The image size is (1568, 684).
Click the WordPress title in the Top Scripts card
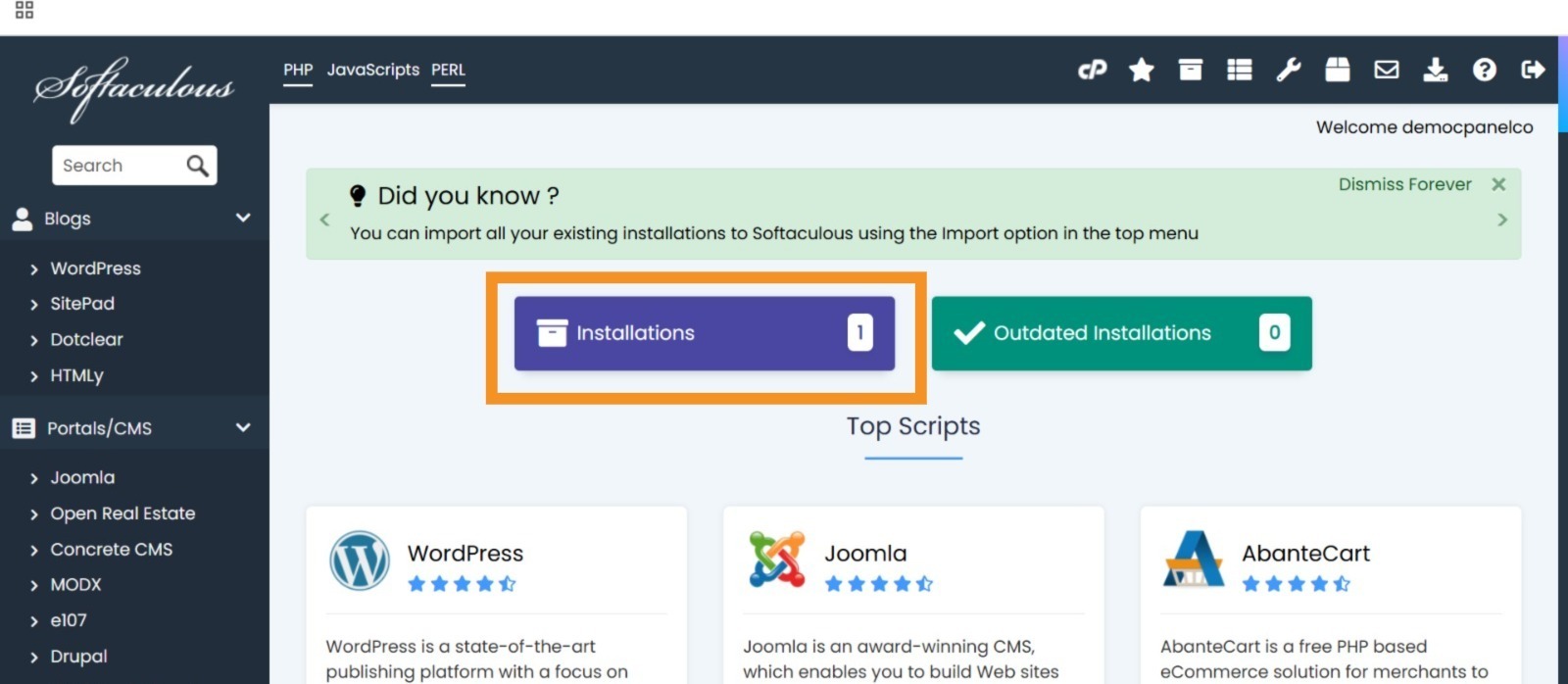point(465,554)
